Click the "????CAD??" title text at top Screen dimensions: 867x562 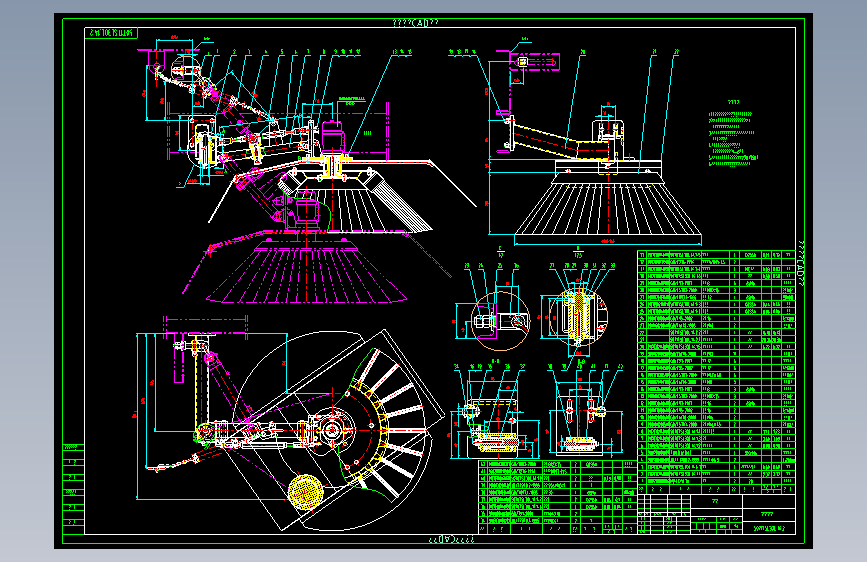point(415,23)
